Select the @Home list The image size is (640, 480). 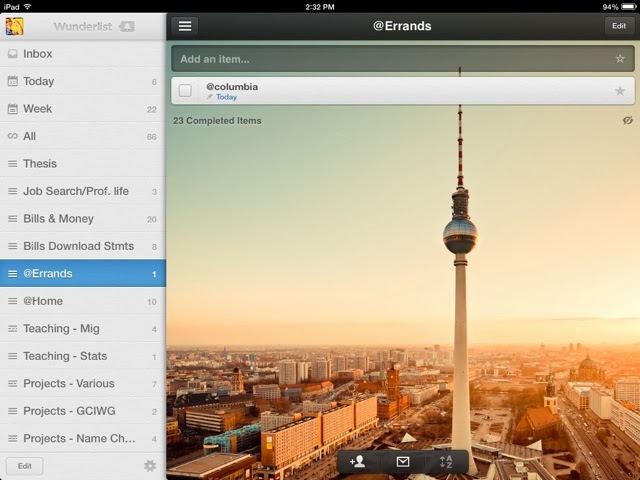(x=83, y=301)
